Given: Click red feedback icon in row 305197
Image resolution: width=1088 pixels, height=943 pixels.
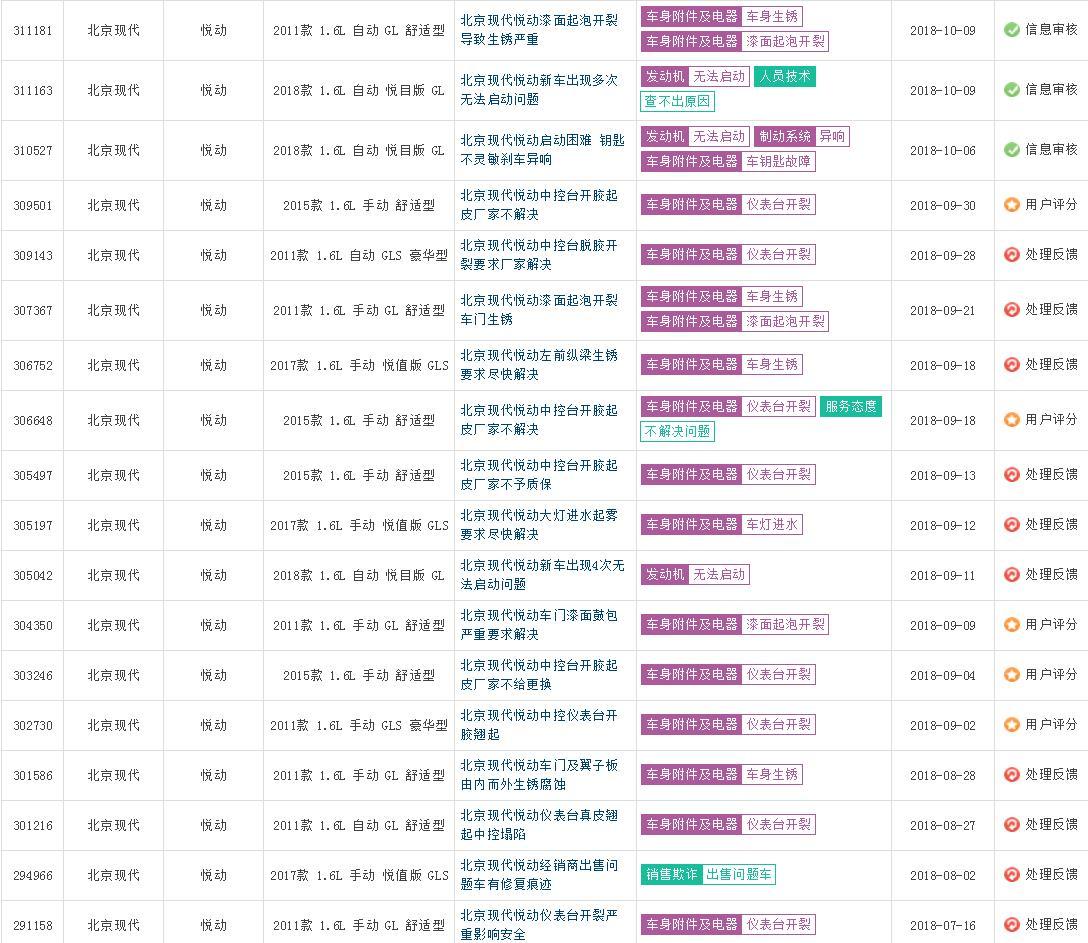Looking at the screenshot, I should tap(1012, 525).
